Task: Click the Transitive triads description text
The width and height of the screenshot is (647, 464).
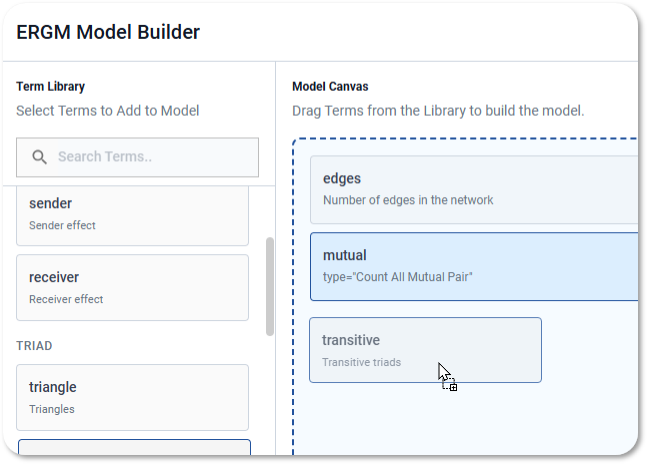Action: click(361, 362)
